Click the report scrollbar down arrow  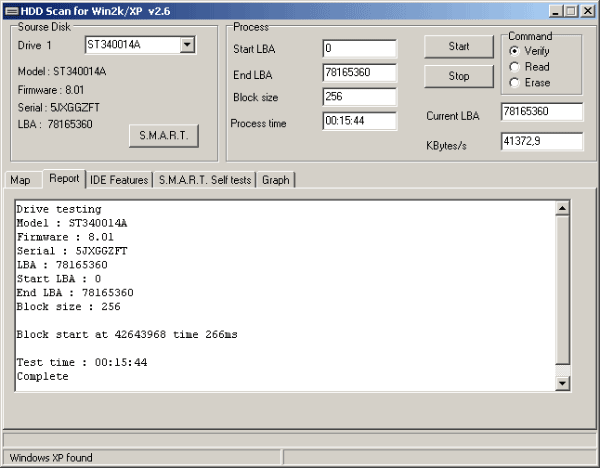pos(562,383)
